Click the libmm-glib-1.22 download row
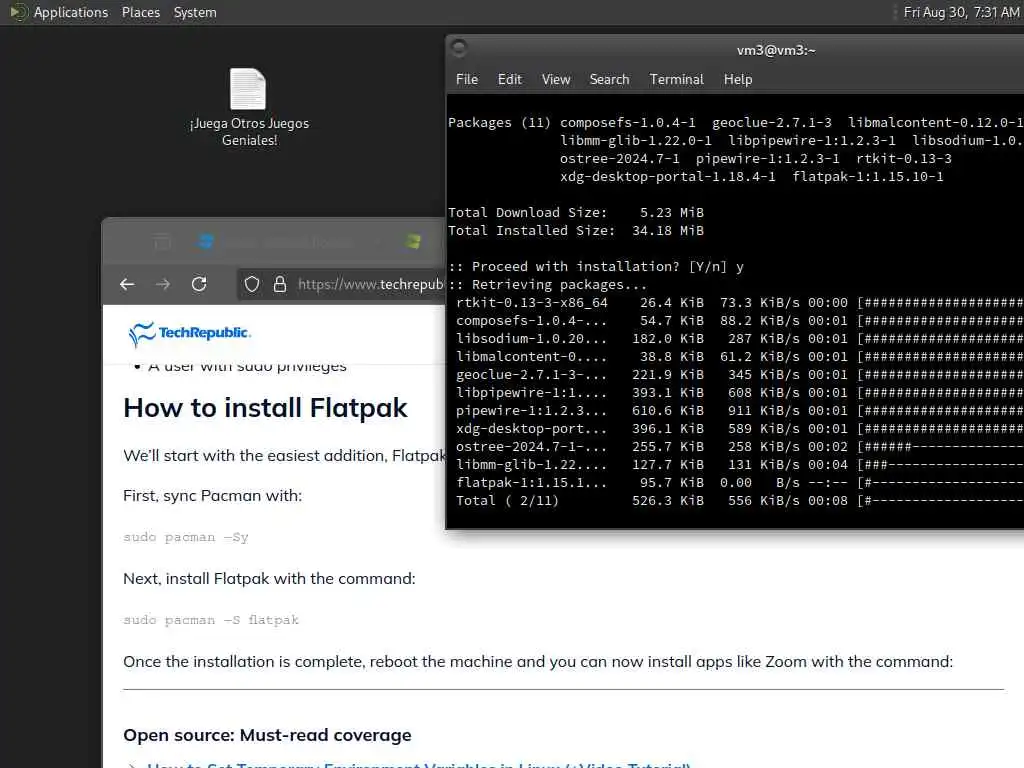The width and height of the screenshot is (1024, 768). point(738,464)
